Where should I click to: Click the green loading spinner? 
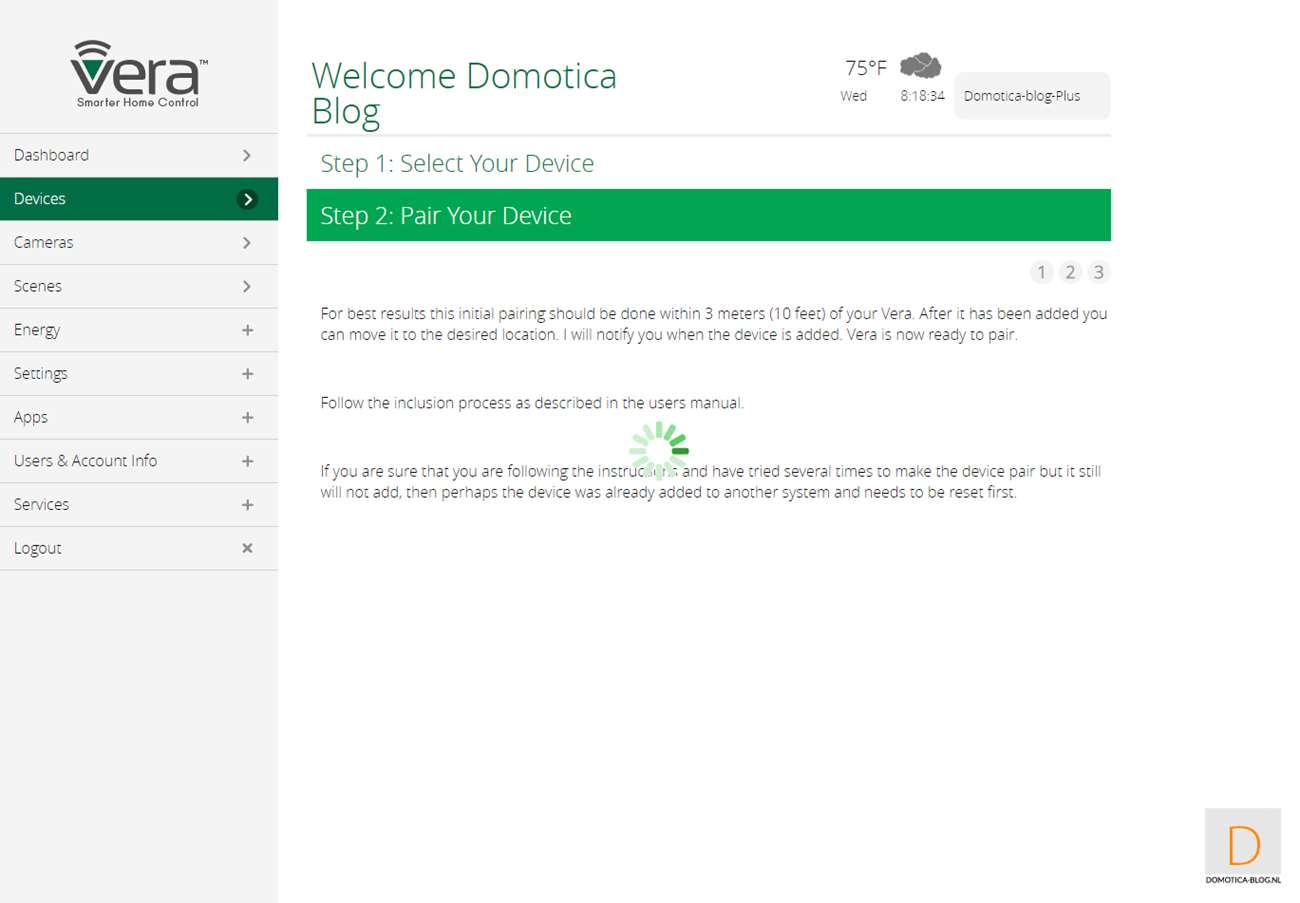pyautogui.click(x=659, y=450)
